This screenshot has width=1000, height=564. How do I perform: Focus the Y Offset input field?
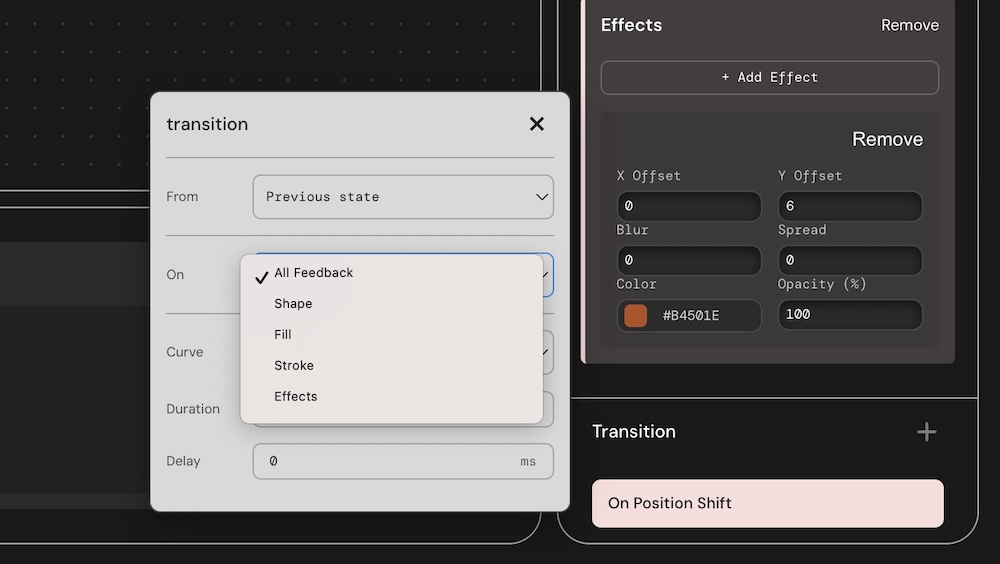click(850, 207)
